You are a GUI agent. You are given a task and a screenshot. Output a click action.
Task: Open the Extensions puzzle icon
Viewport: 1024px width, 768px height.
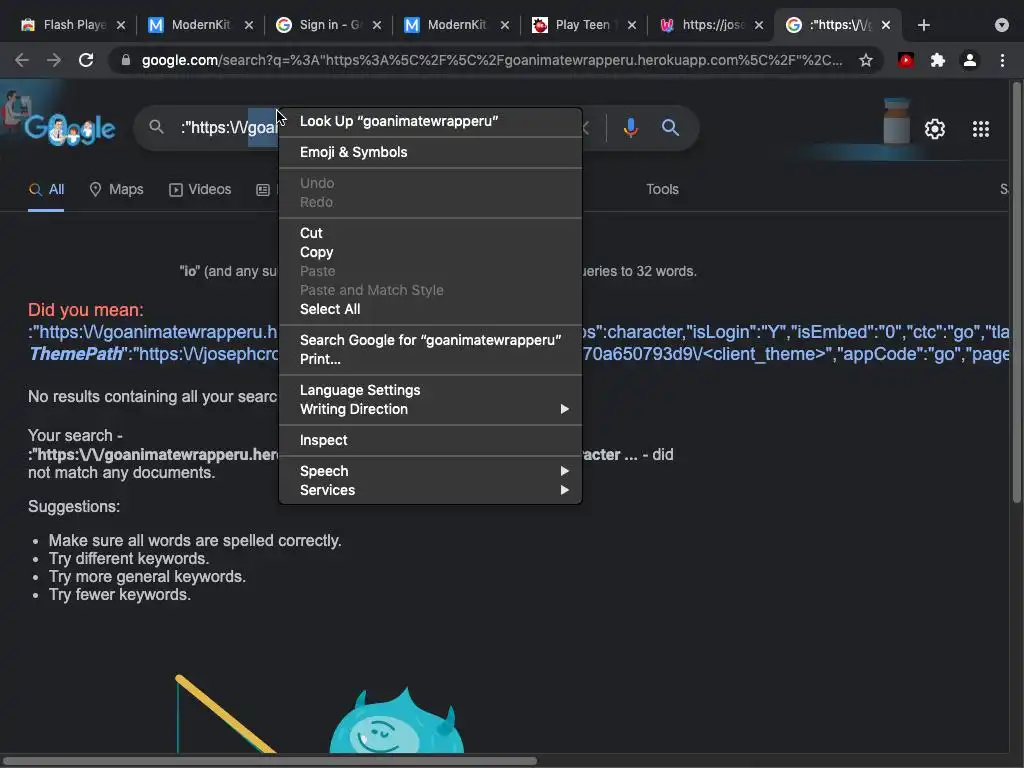point(938,61)
